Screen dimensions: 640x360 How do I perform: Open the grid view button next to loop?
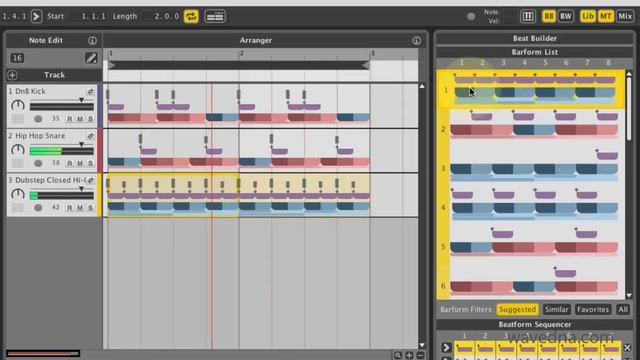[215, 16]
